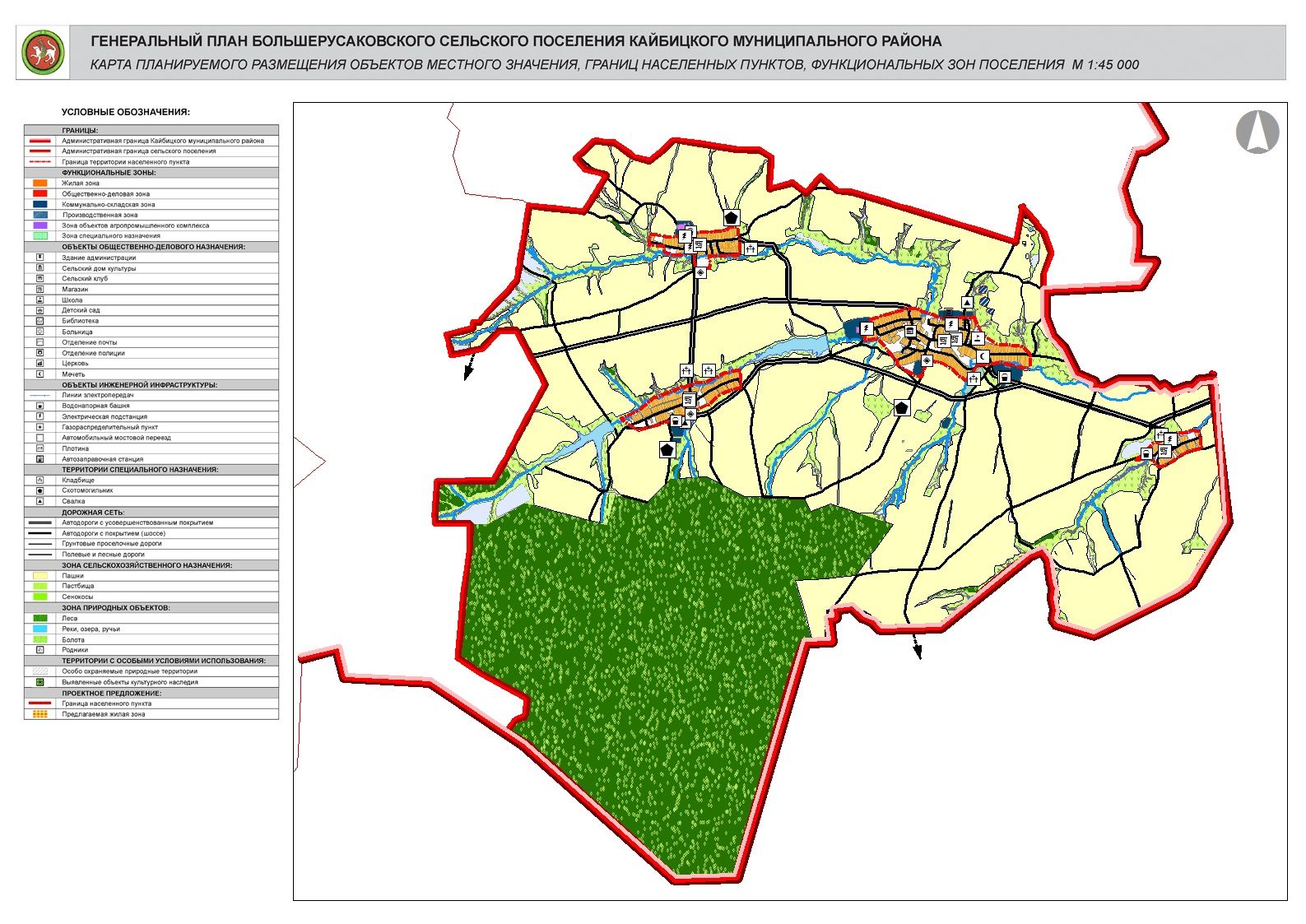Viewport: 1306px width, 924px height.
Task: Select the Свалка triangle legend icon
Action: 40,501
